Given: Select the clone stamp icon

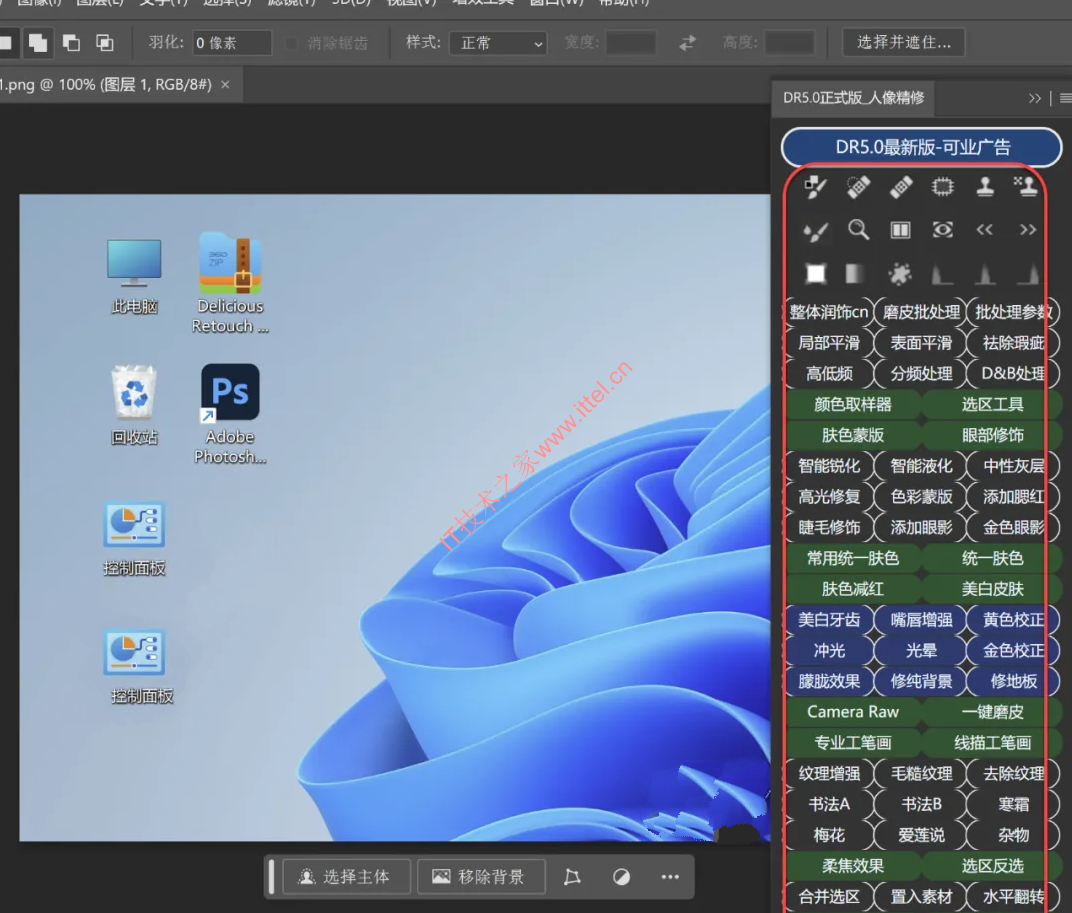Looking at the screenshot, I should tap(985, 187).
